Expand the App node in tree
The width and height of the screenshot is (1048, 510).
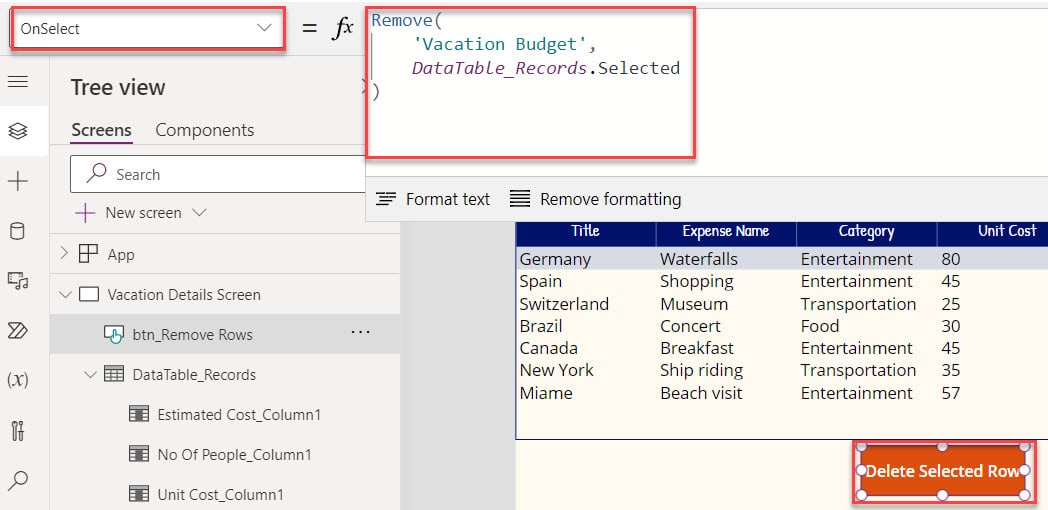64,253
